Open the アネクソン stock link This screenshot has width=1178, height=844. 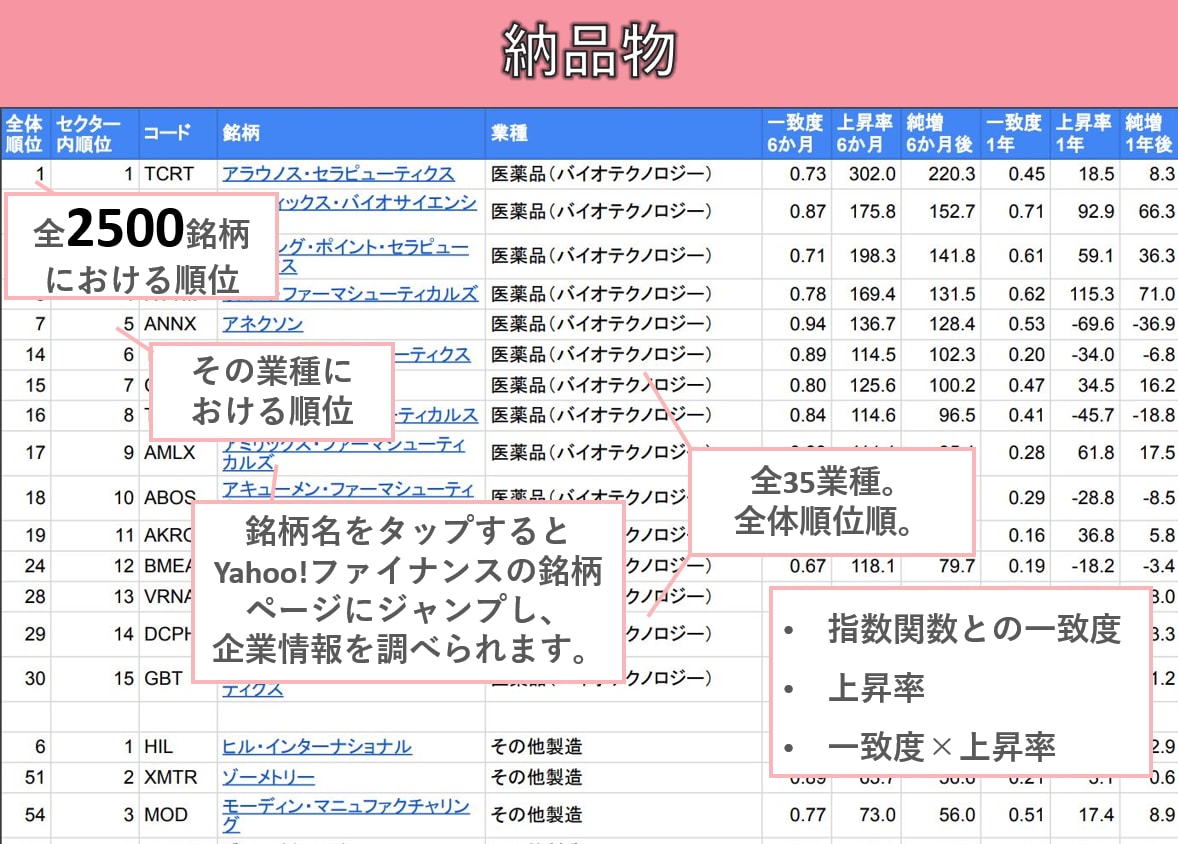[262, 324]
